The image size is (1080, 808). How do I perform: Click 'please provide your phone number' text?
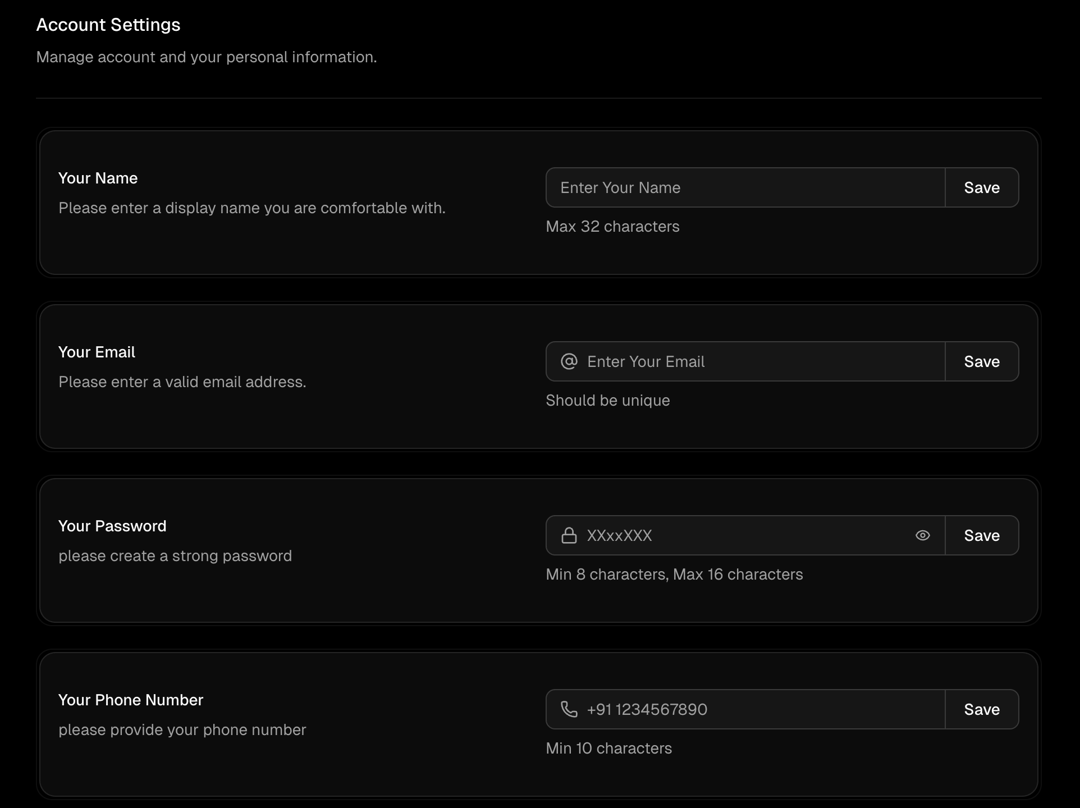coord(183,729)
